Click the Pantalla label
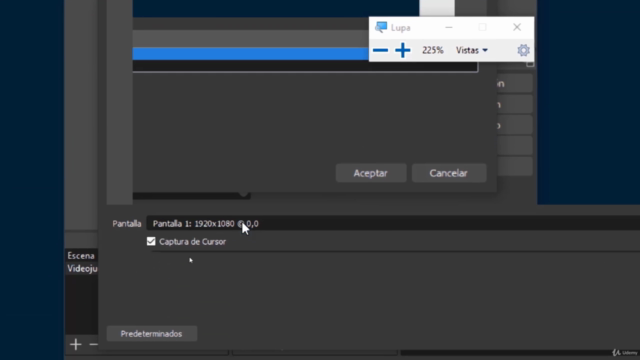 pos(127,224)
